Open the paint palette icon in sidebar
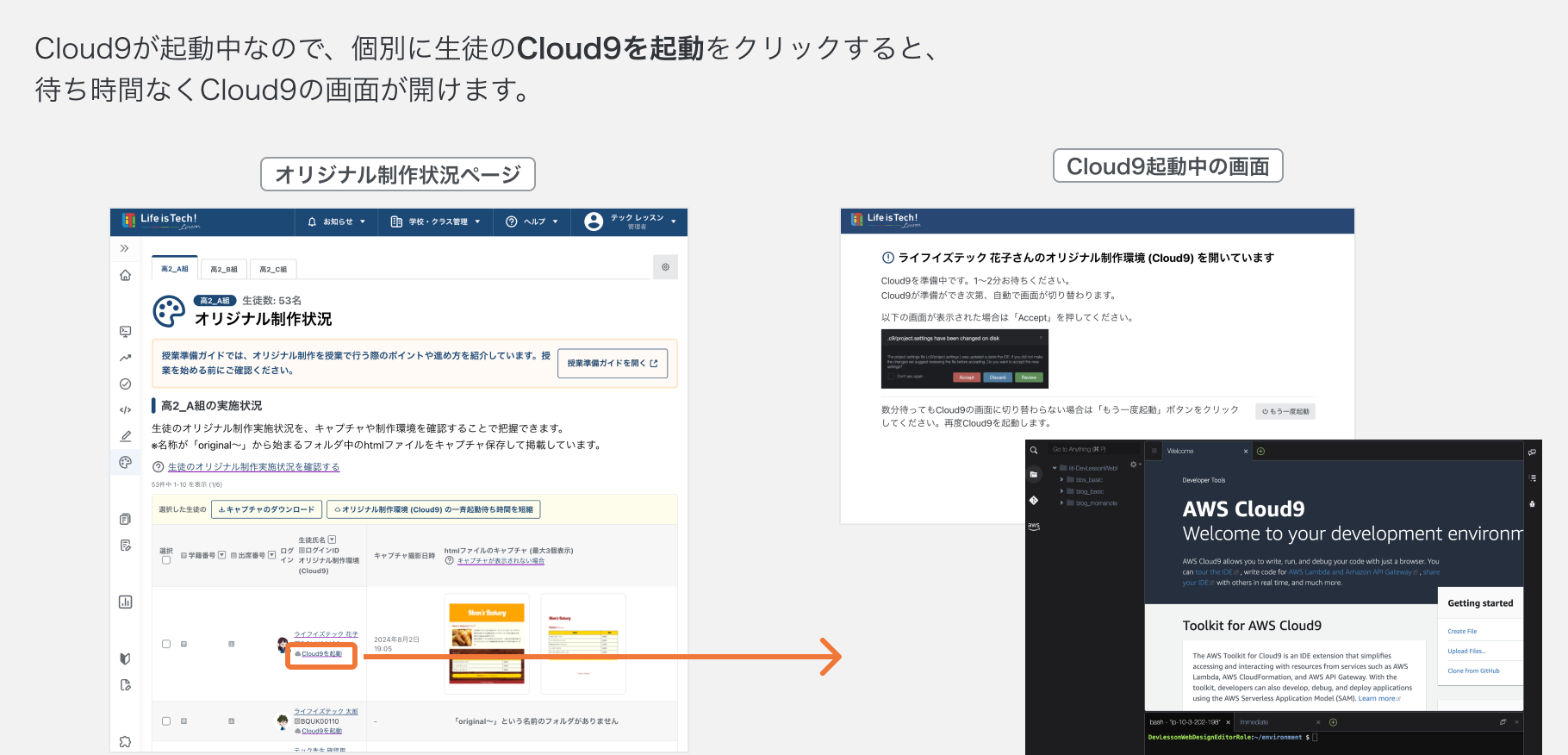 point(125,463)
